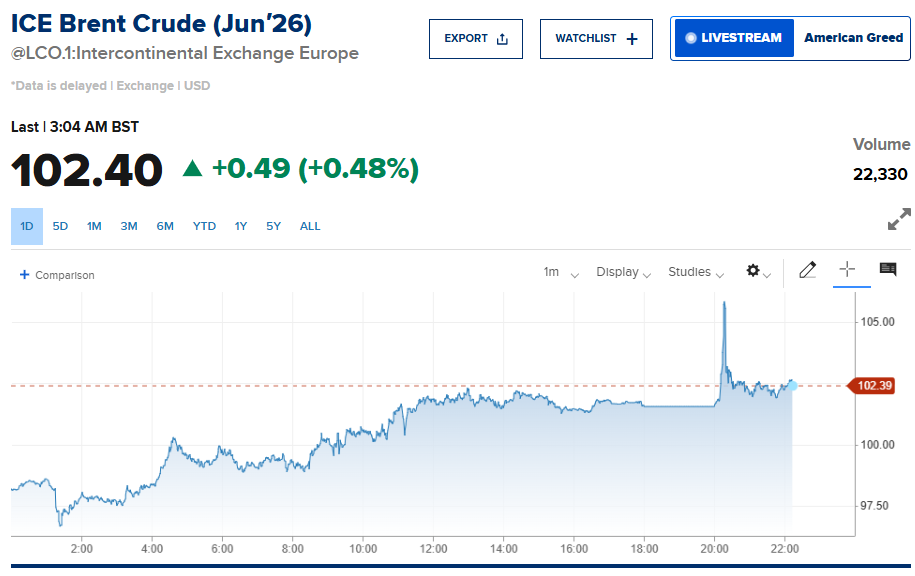Open the chart comments icon
The height and width of the screenshot is (576, 915).
click(887, 270)
